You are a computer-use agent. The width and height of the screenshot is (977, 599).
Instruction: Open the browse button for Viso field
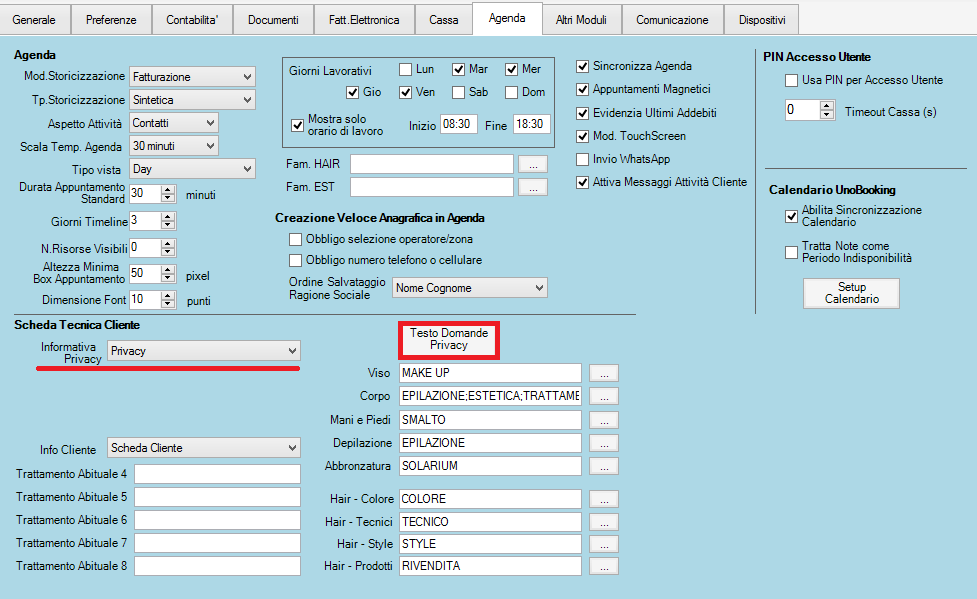click(x=603, y=373)
